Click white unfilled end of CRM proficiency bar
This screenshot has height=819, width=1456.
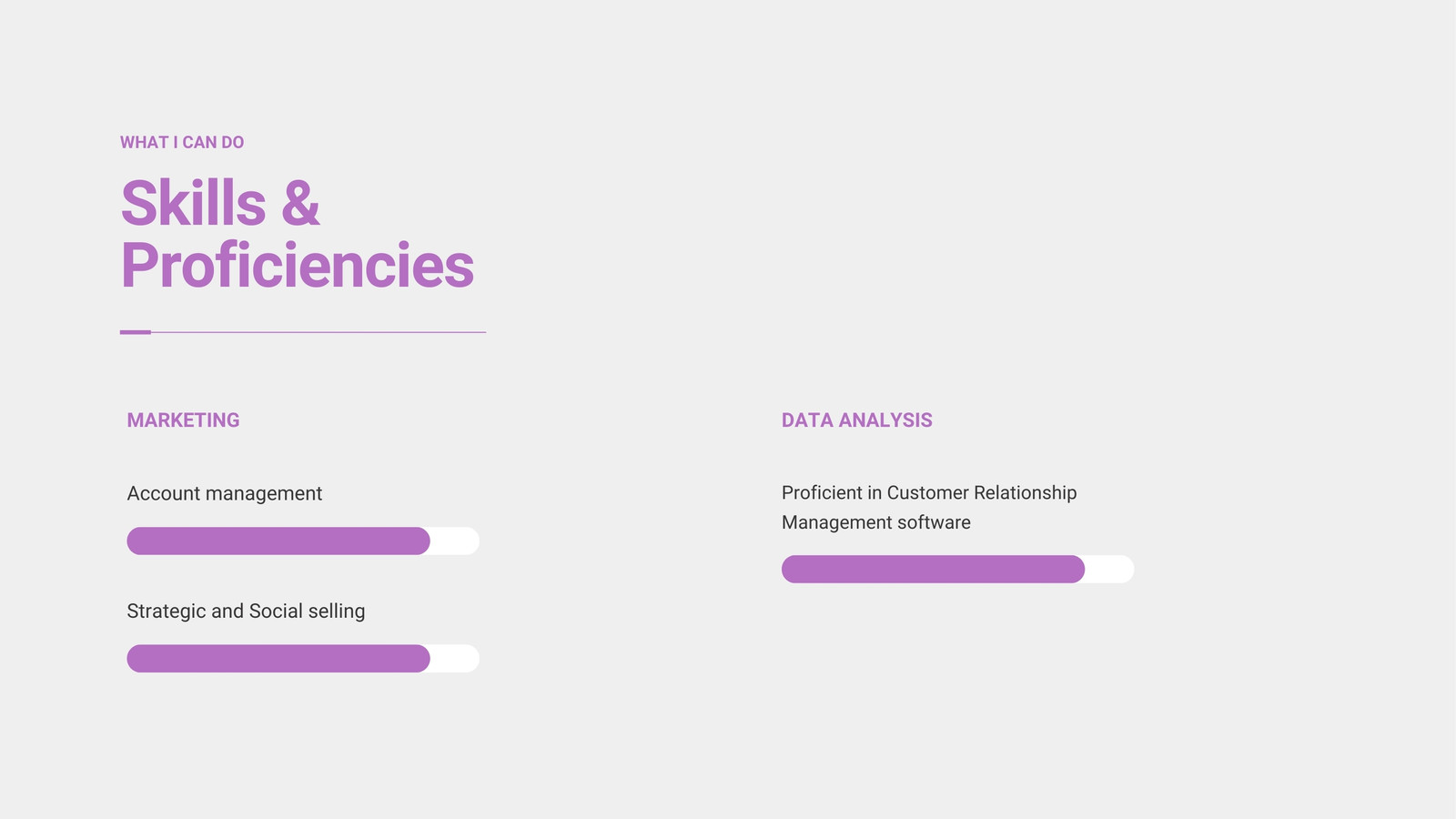pos(1109,569)
